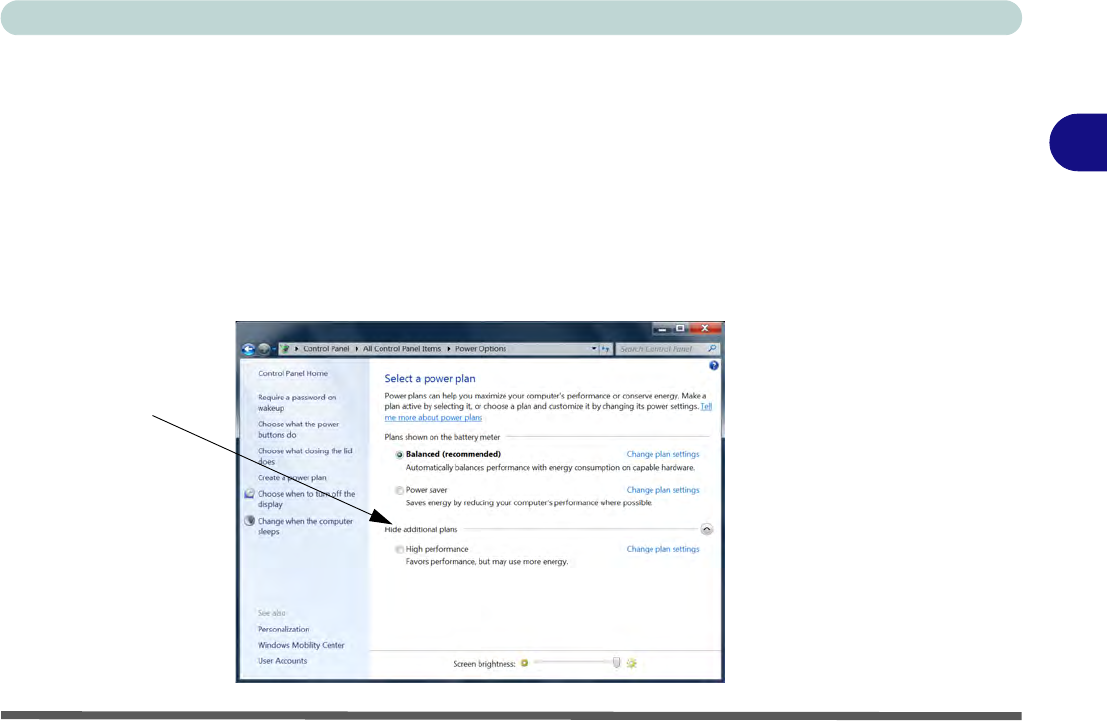Select the Power saver plan
Screen dimensions: 1107x721
[x=400, y=490]
